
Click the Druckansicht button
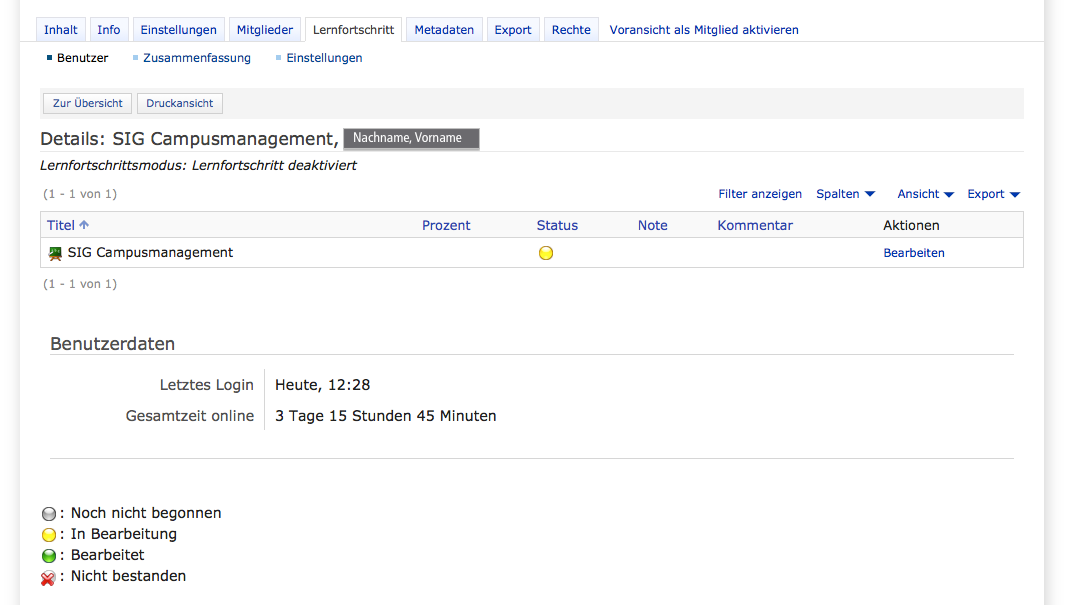click(x=180, y=103)
